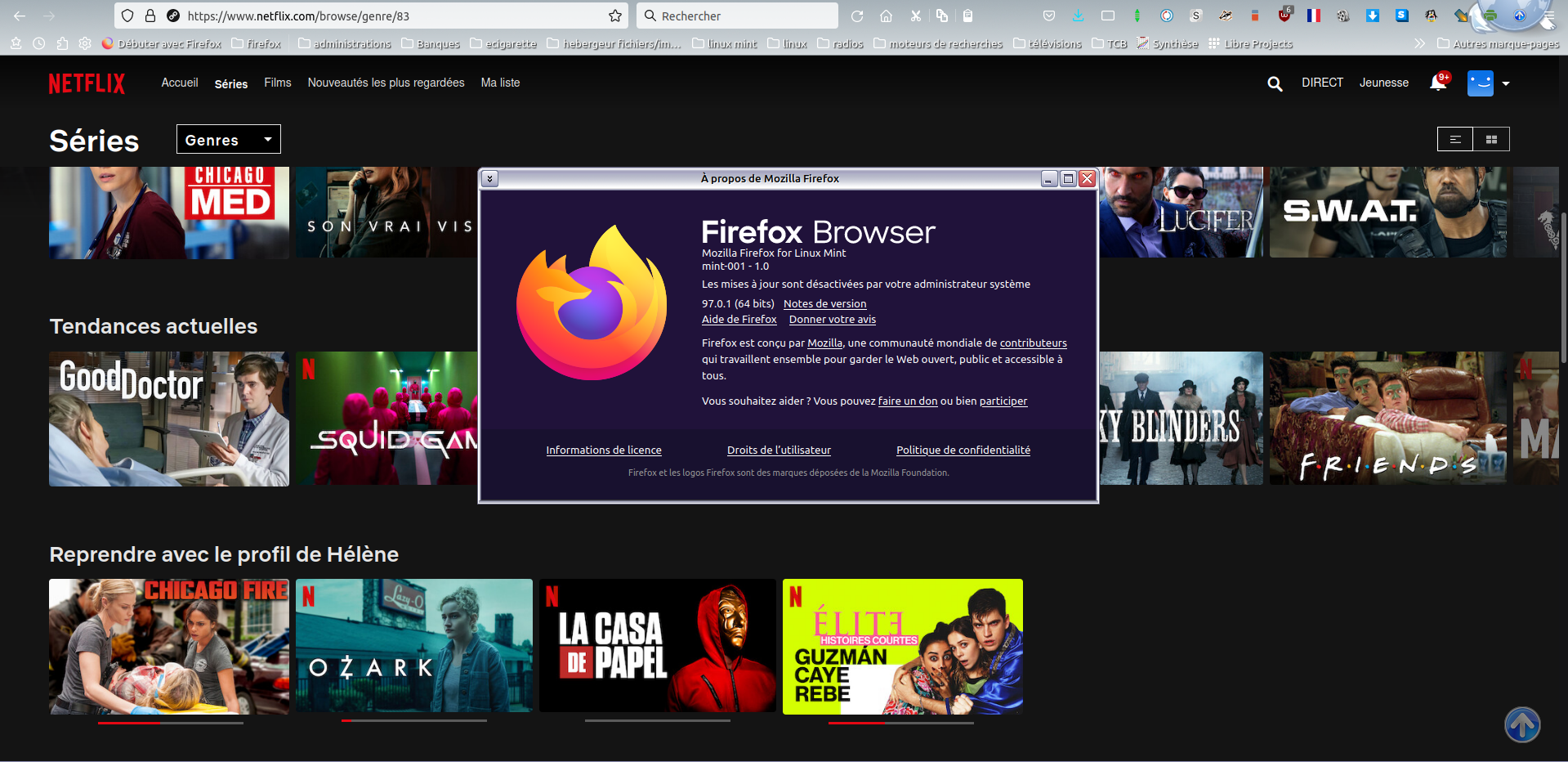The image size is (1568, 762).
Task: Open the Films section
Action: [278, 83]
